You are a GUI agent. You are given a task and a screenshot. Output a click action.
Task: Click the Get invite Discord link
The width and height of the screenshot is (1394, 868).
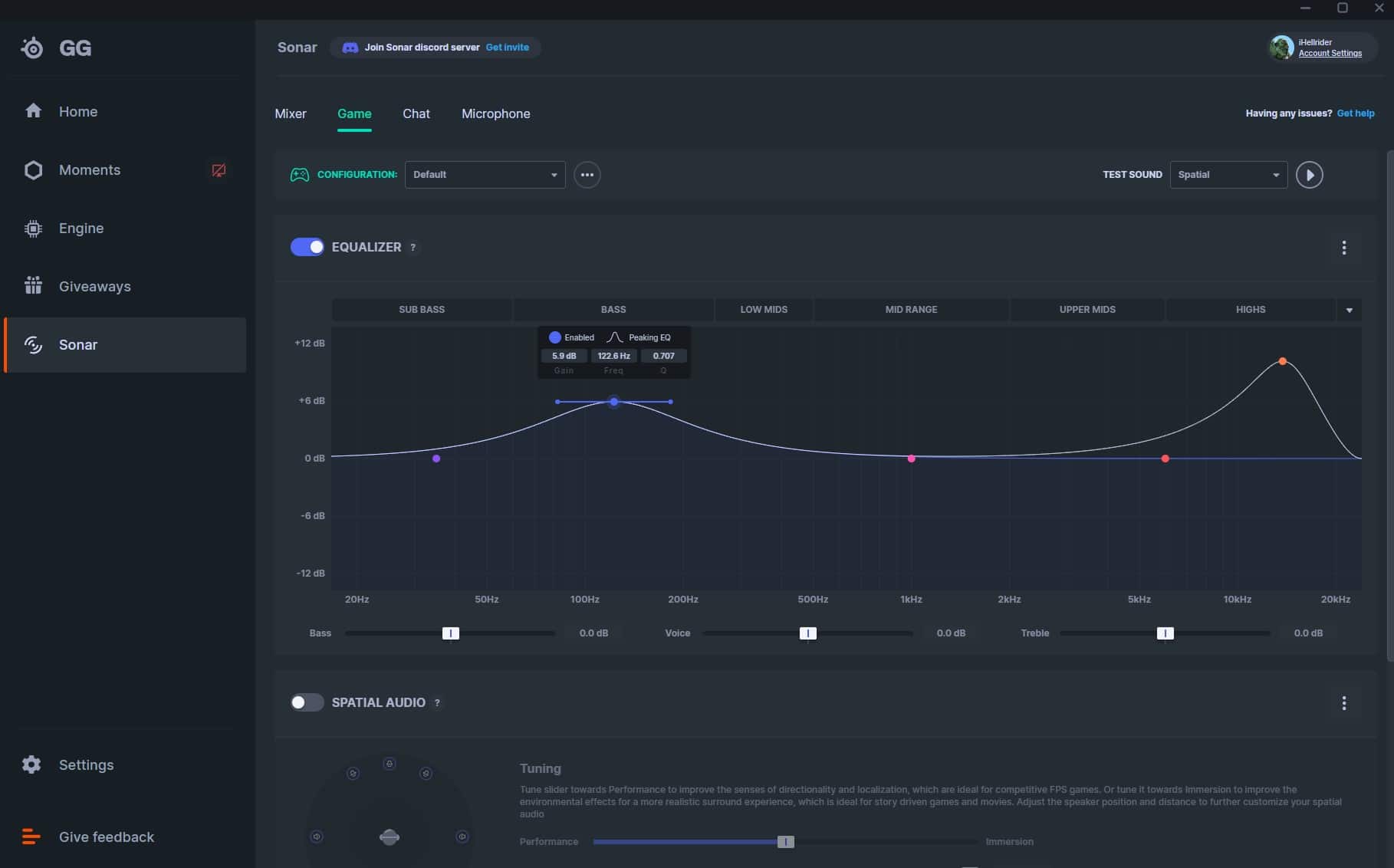point(507,48)
